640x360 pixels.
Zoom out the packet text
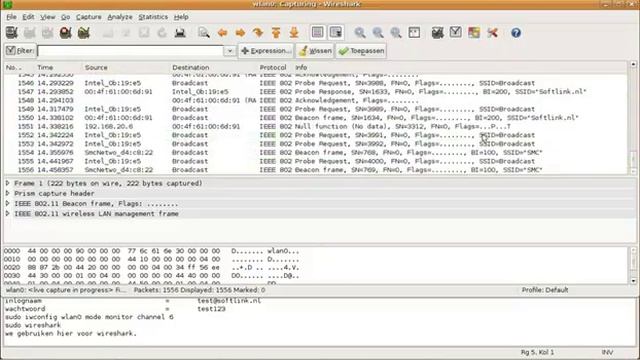378,33
